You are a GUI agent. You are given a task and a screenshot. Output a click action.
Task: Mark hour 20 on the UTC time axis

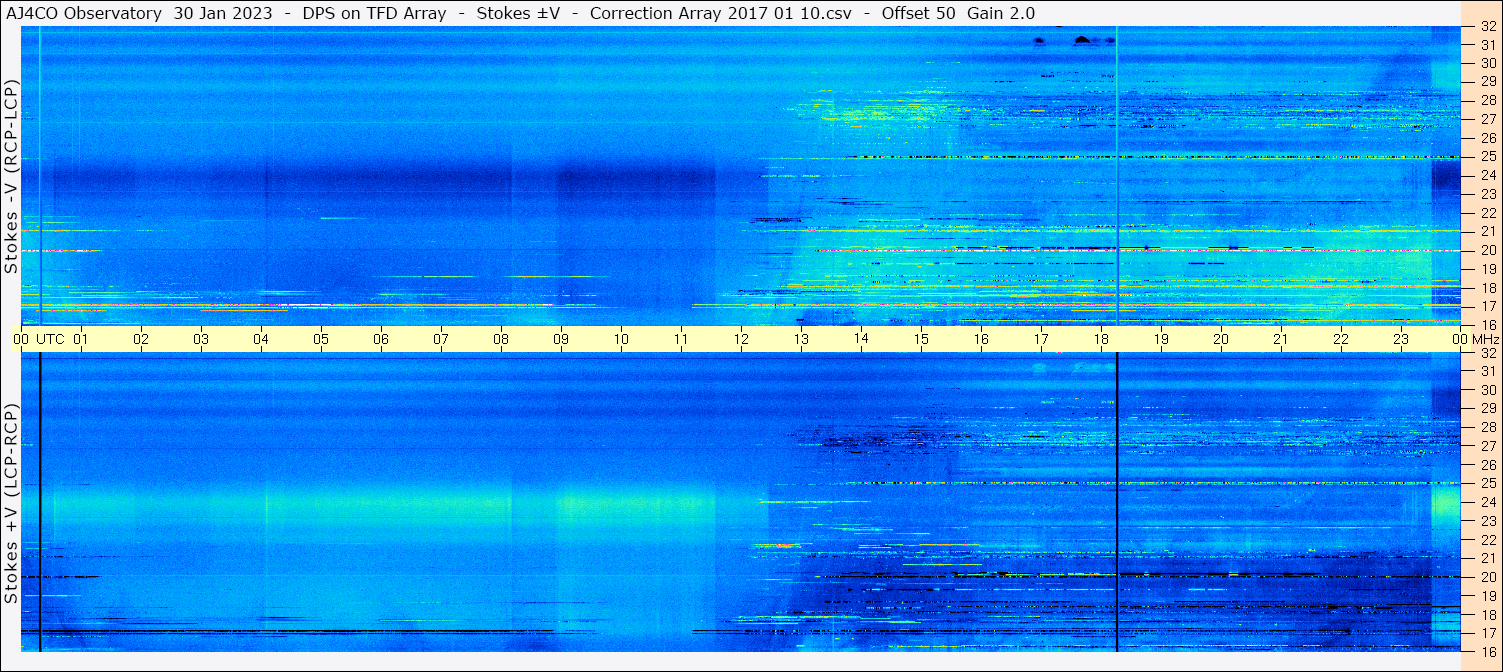tap(1221, 339)
